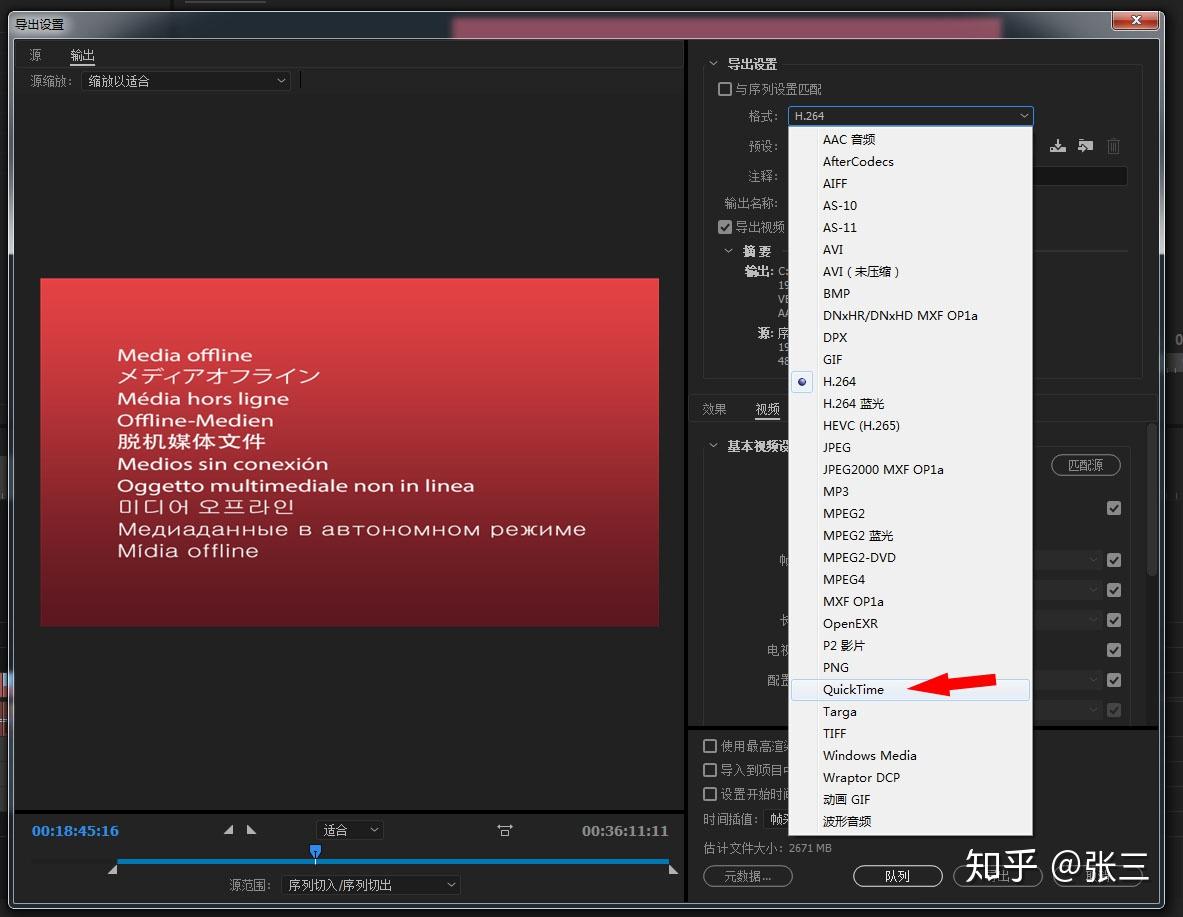Click the settings panel vertical scrollbar
The width and height of the screenshot is (1183, 917).
(1151, 499)
